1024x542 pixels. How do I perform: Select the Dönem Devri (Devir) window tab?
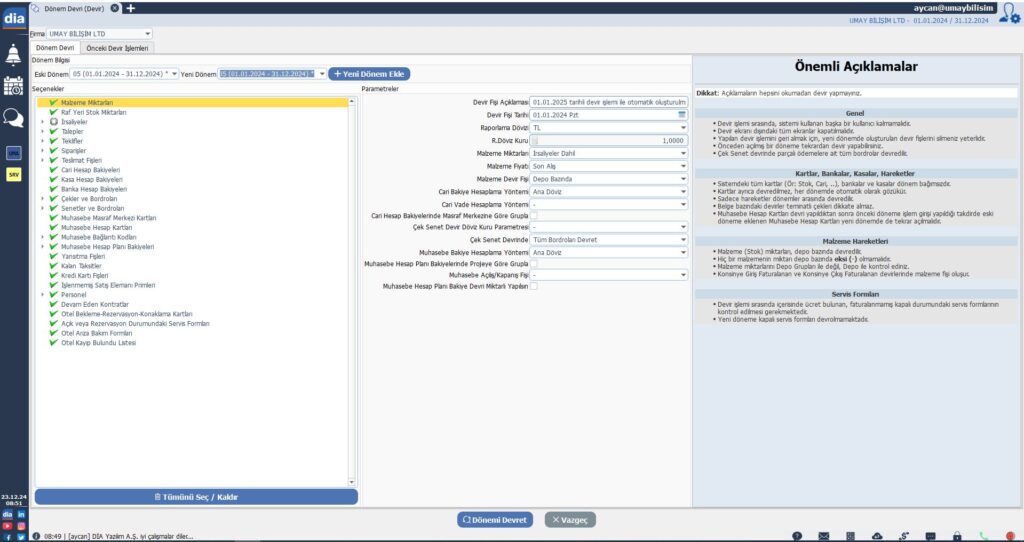[73, 8]
